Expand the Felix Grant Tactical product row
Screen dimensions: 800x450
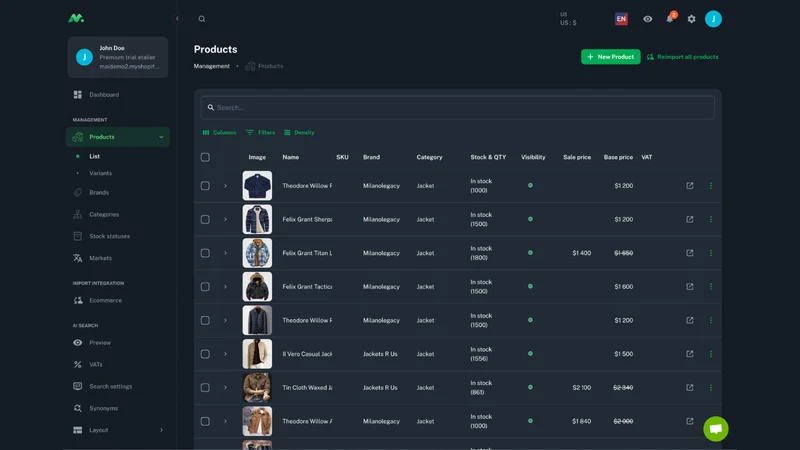pyautogui.click(x=225, y=287)
